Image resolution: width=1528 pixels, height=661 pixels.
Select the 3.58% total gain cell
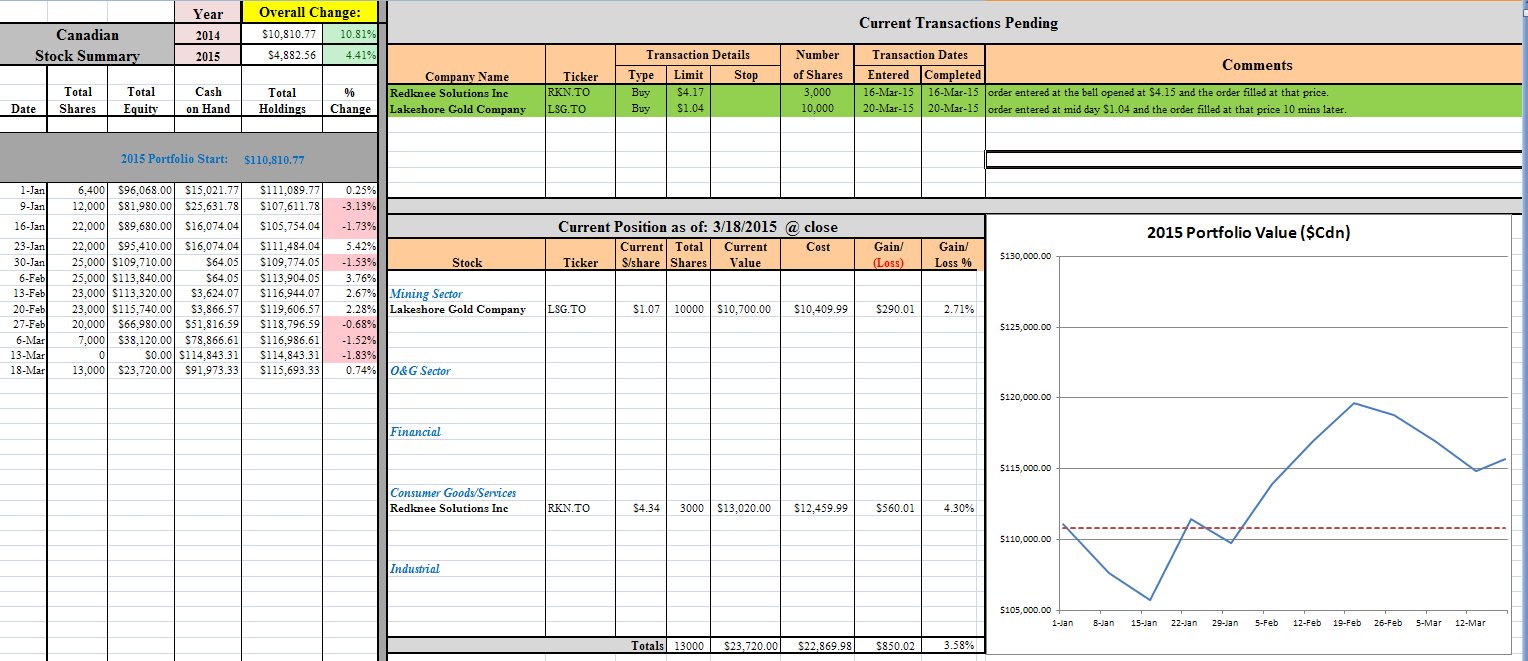coord(954,646)
